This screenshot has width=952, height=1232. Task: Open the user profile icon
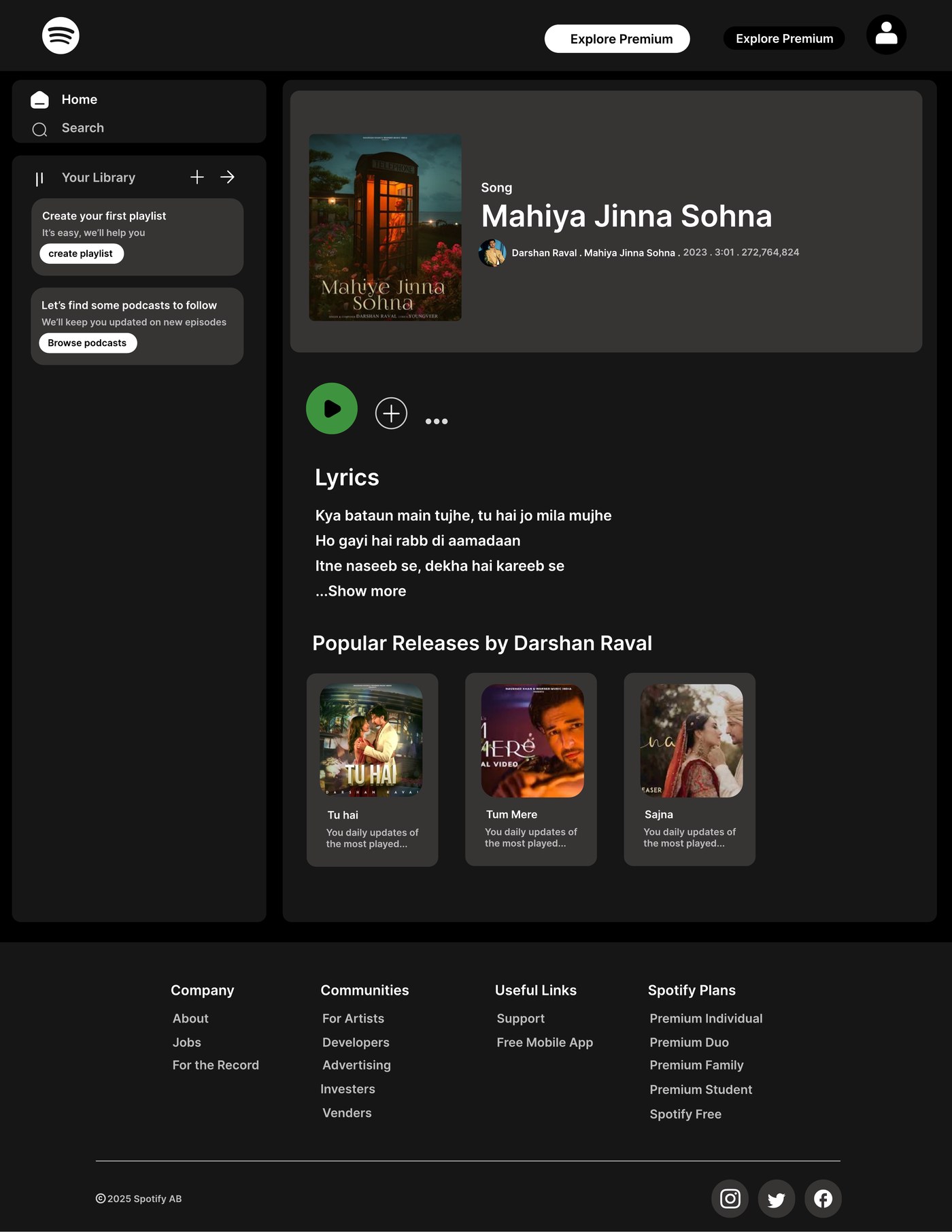coord(886,35)
